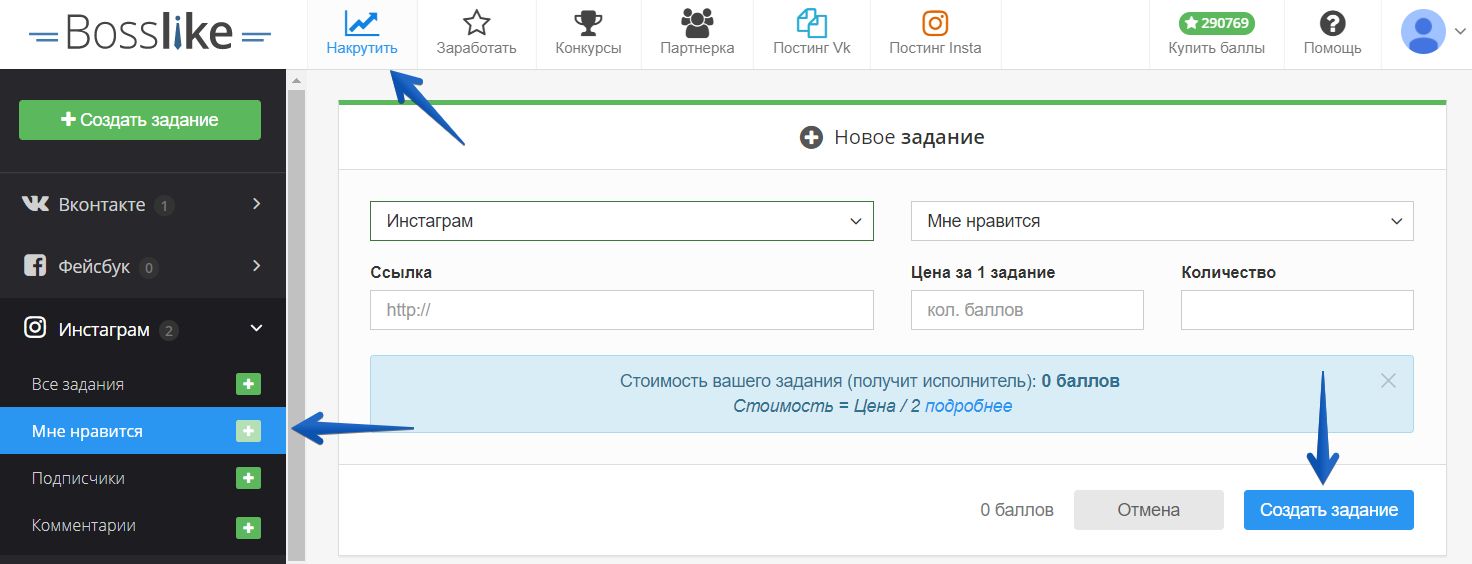Open the подробнее link
The width and height of the screenshot is (1472, 564).
[968, 406]
